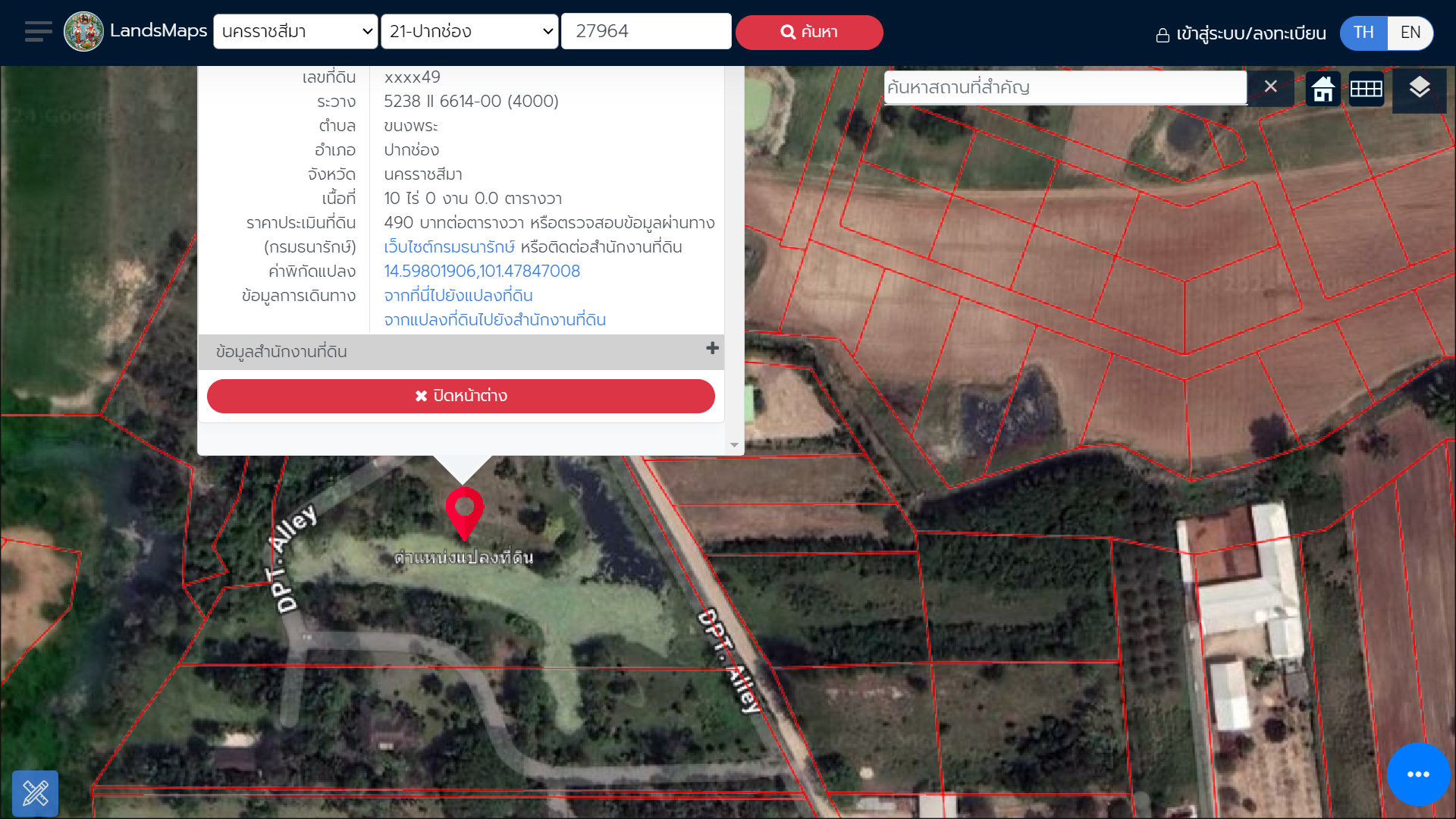The image size is (1456, 819).
Task: Clear the place search with X
Action: click(1271, 87)
